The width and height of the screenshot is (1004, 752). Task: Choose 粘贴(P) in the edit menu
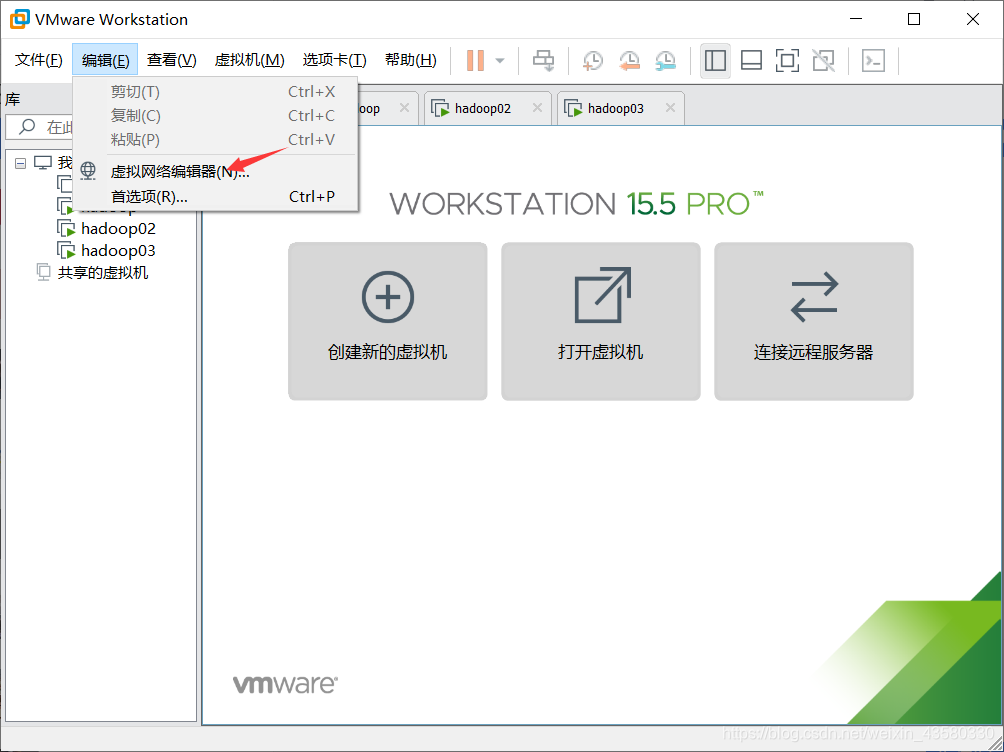click(215, 140)
